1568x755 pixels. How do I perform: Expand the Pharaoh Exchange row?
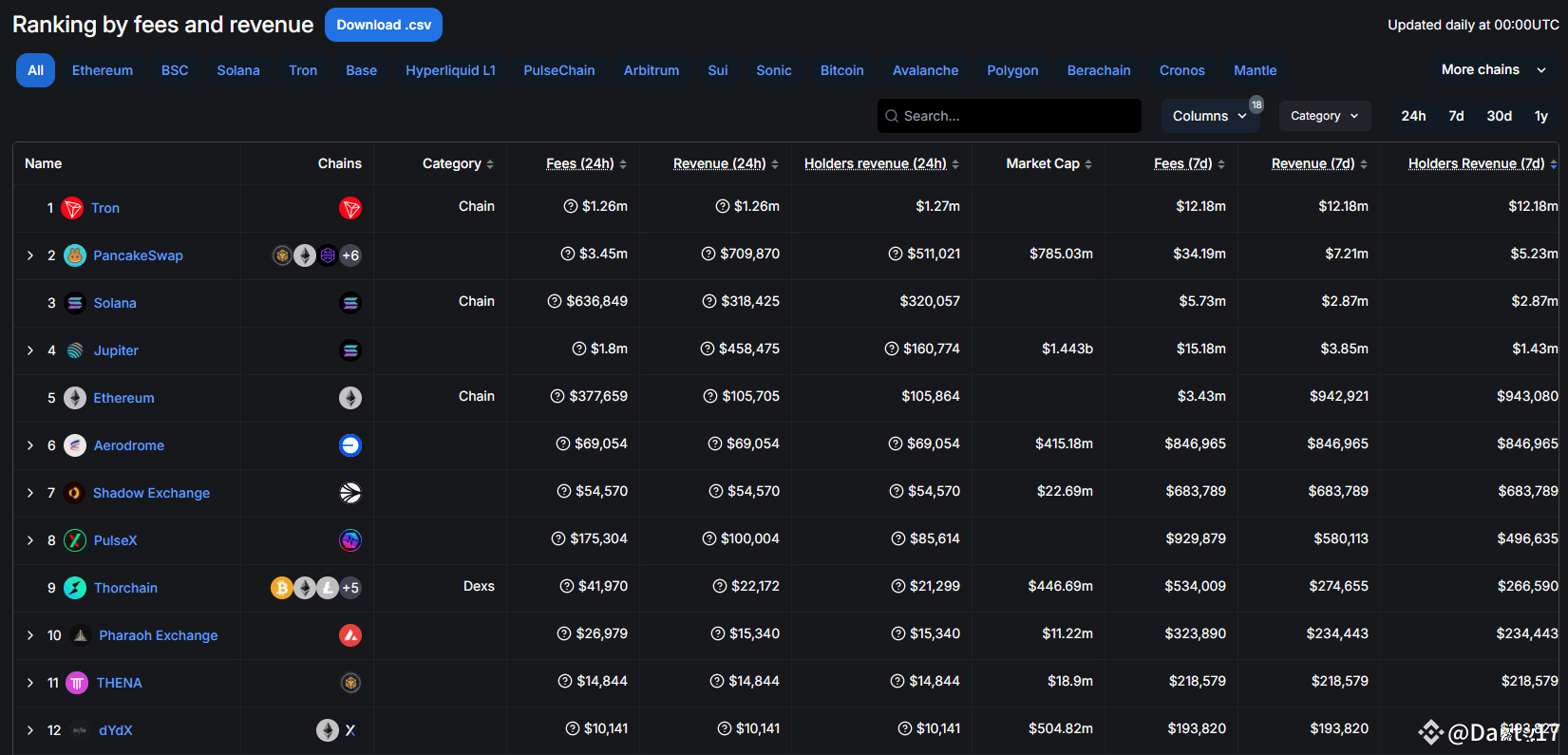pyautogui.click(x=30, y=635)
